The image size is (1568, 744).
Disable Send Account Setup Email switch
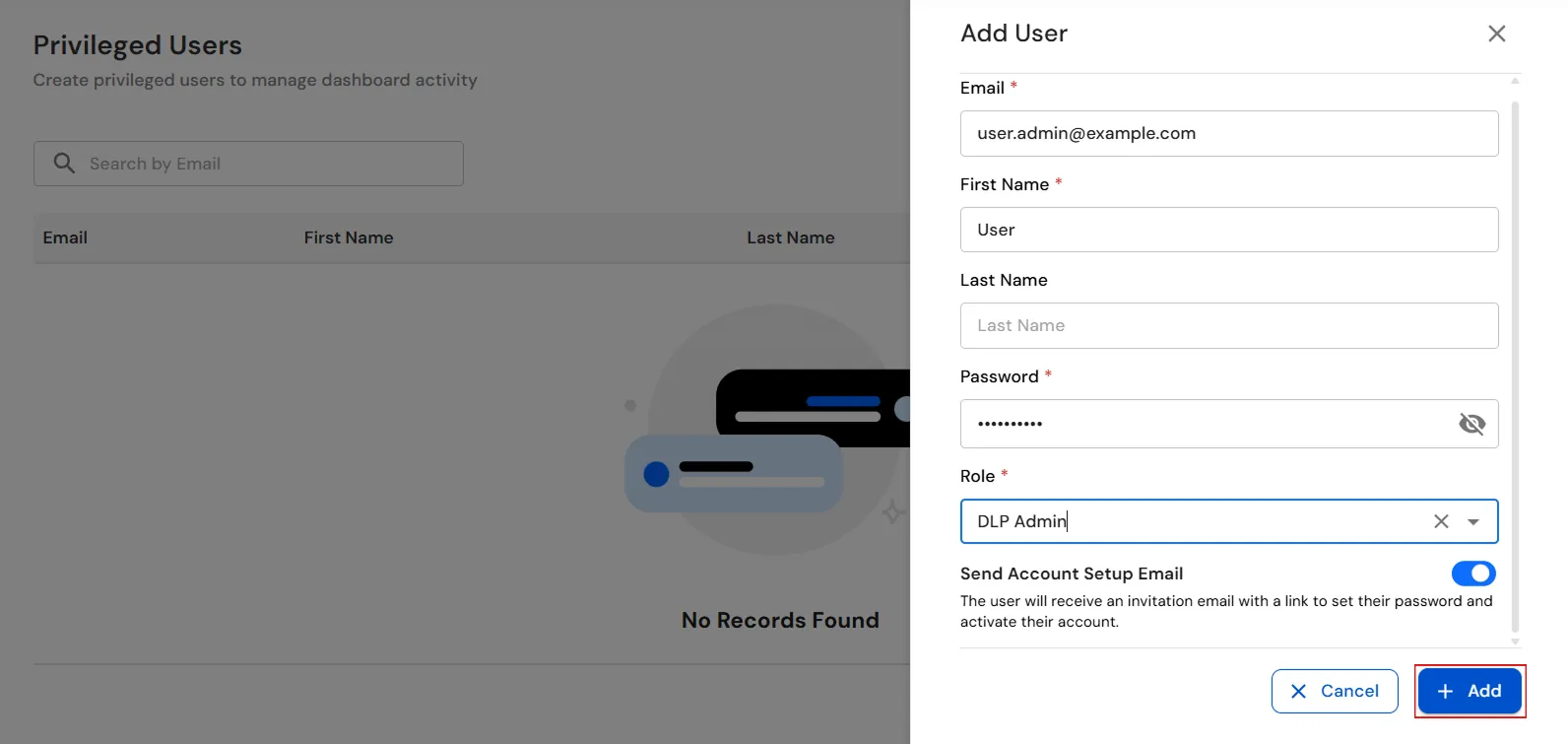1473,574
